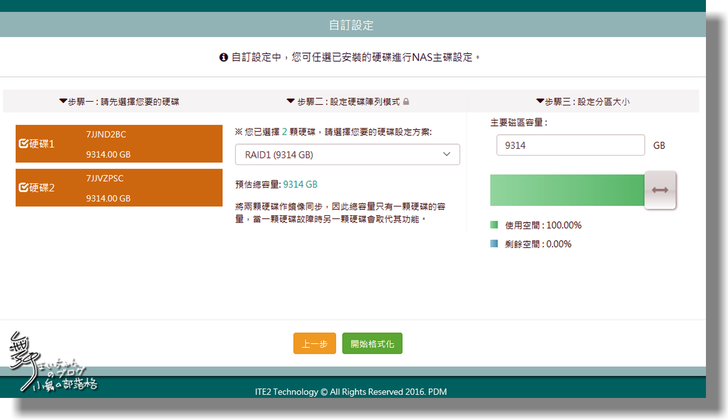Viewport: 728px width, 420px height.
Task: Click the slider's double-arrow handle
Action: (660, 190)
